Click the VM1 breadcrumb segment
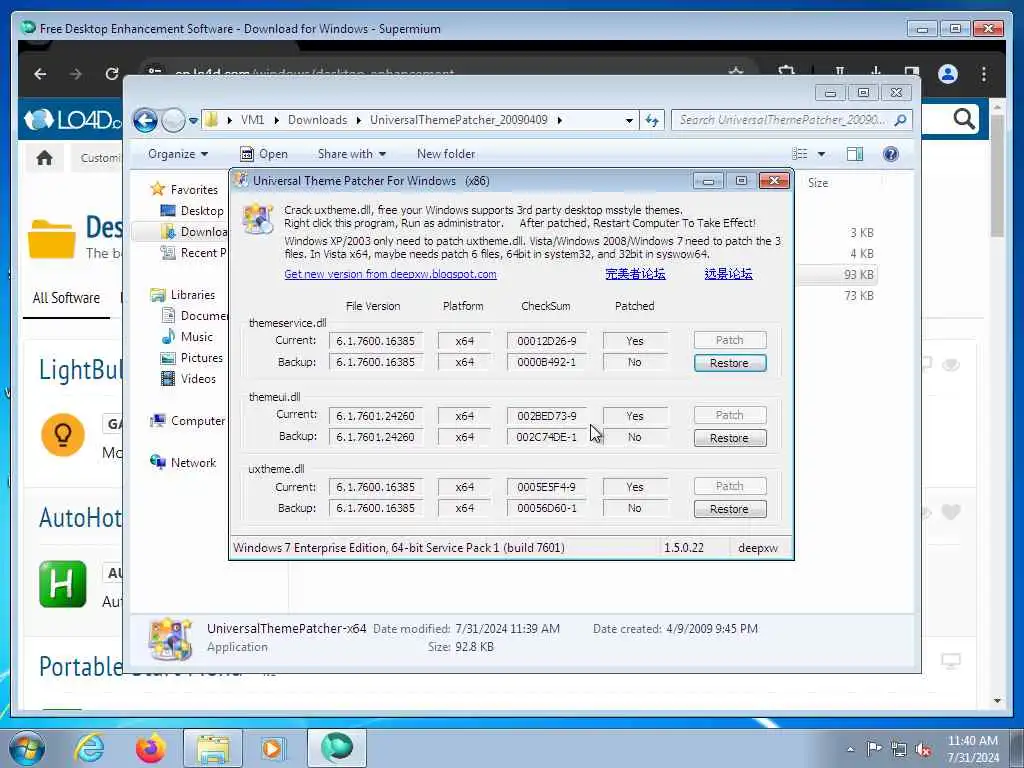The width and height of the screenshot is (1024, 768). pyautogui.click(x=252, y=120)
